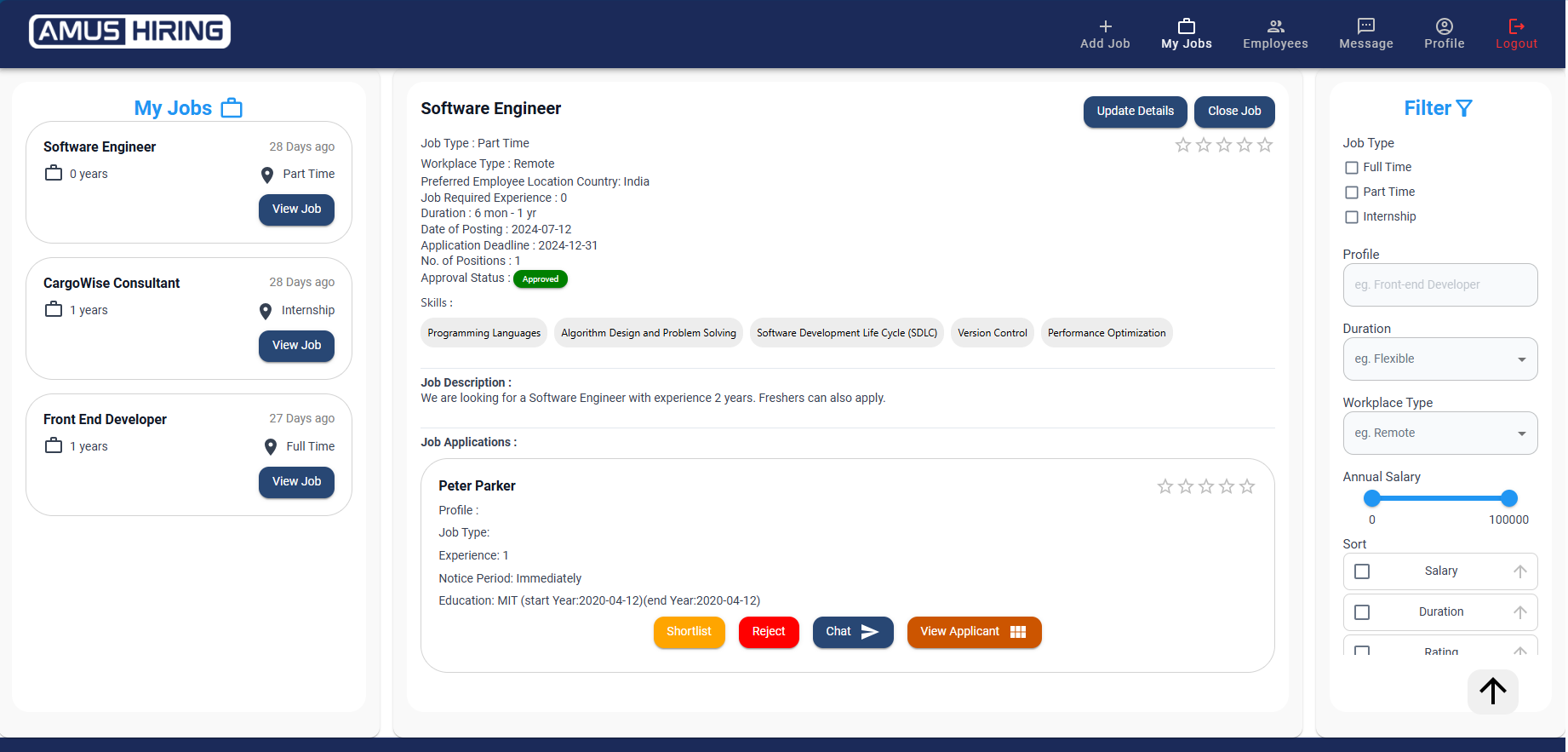This screenshot has height=752, width=1568.
Task: Click the location pin next to Part Time
Action: click(267, 175)
